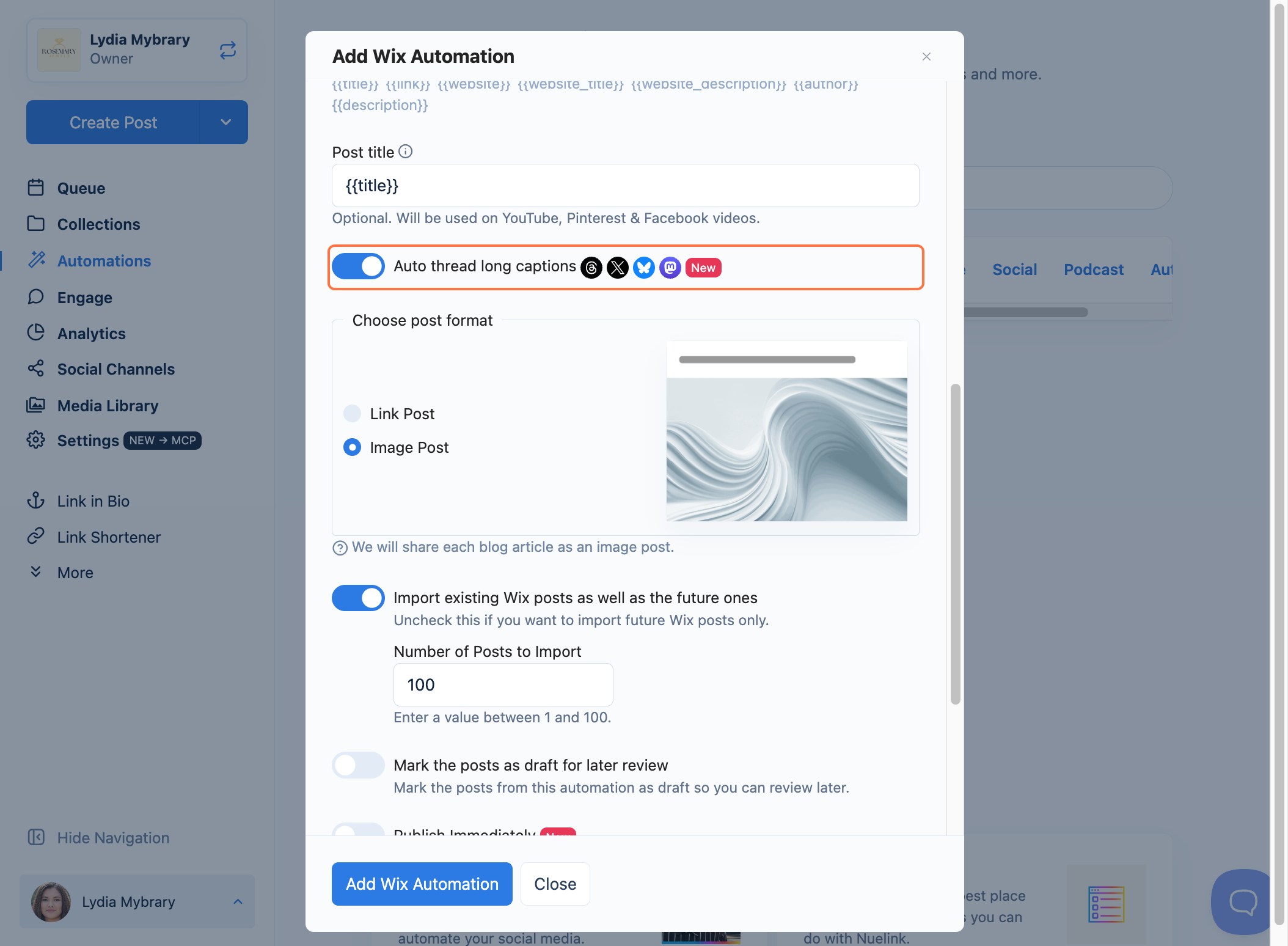The image size is (1288, 946).
Task: Click the X (Twitter) icon beside auto thread
Action: pos(618,268)
